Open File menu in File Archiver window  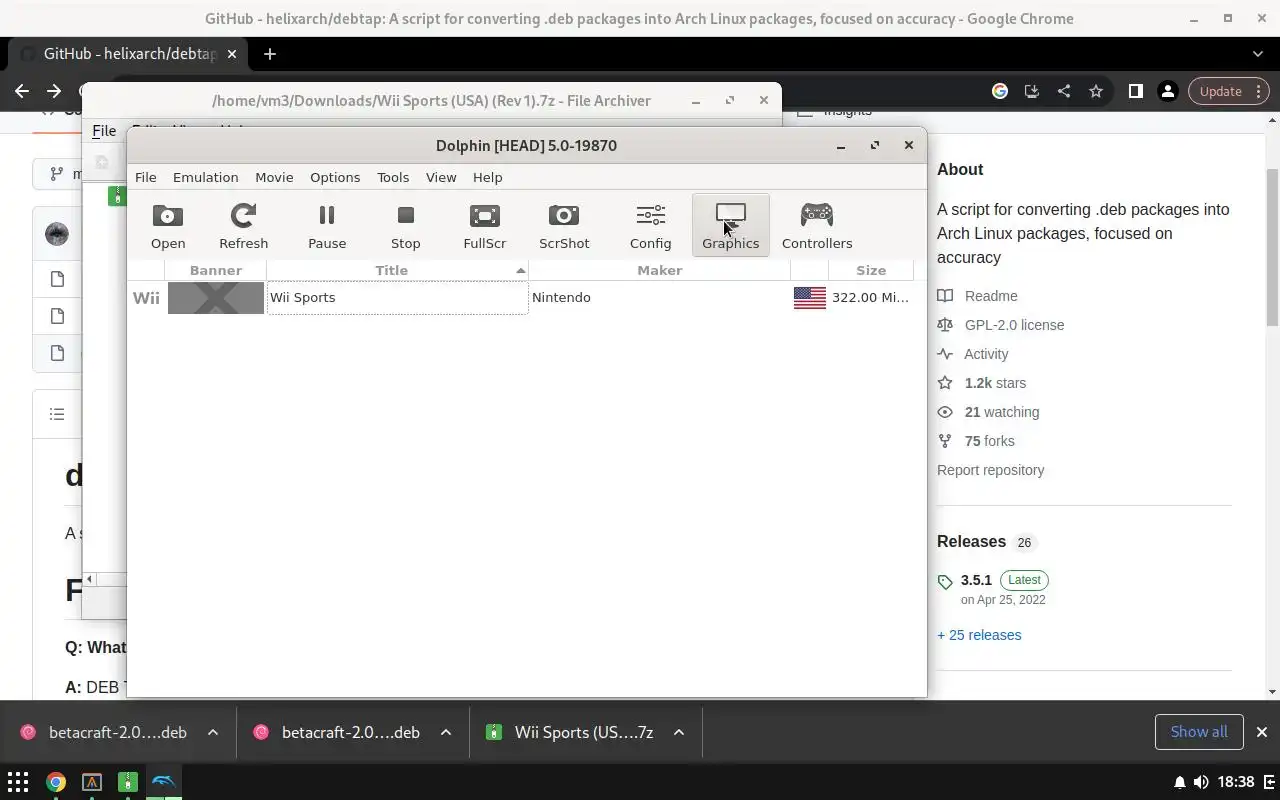(104, 130)
